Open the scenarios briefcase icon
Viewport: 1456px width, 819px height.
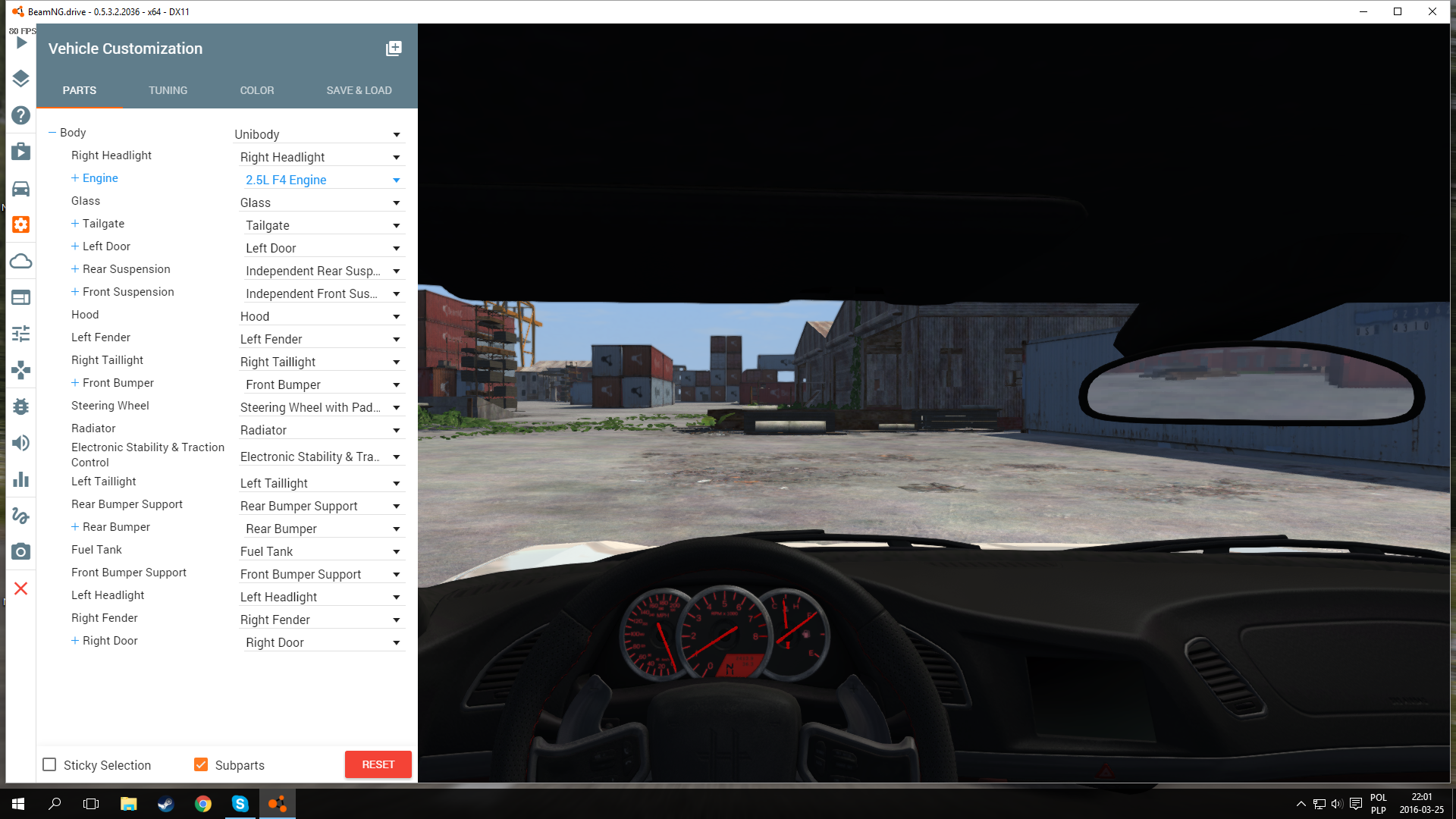tap(21, 151)
